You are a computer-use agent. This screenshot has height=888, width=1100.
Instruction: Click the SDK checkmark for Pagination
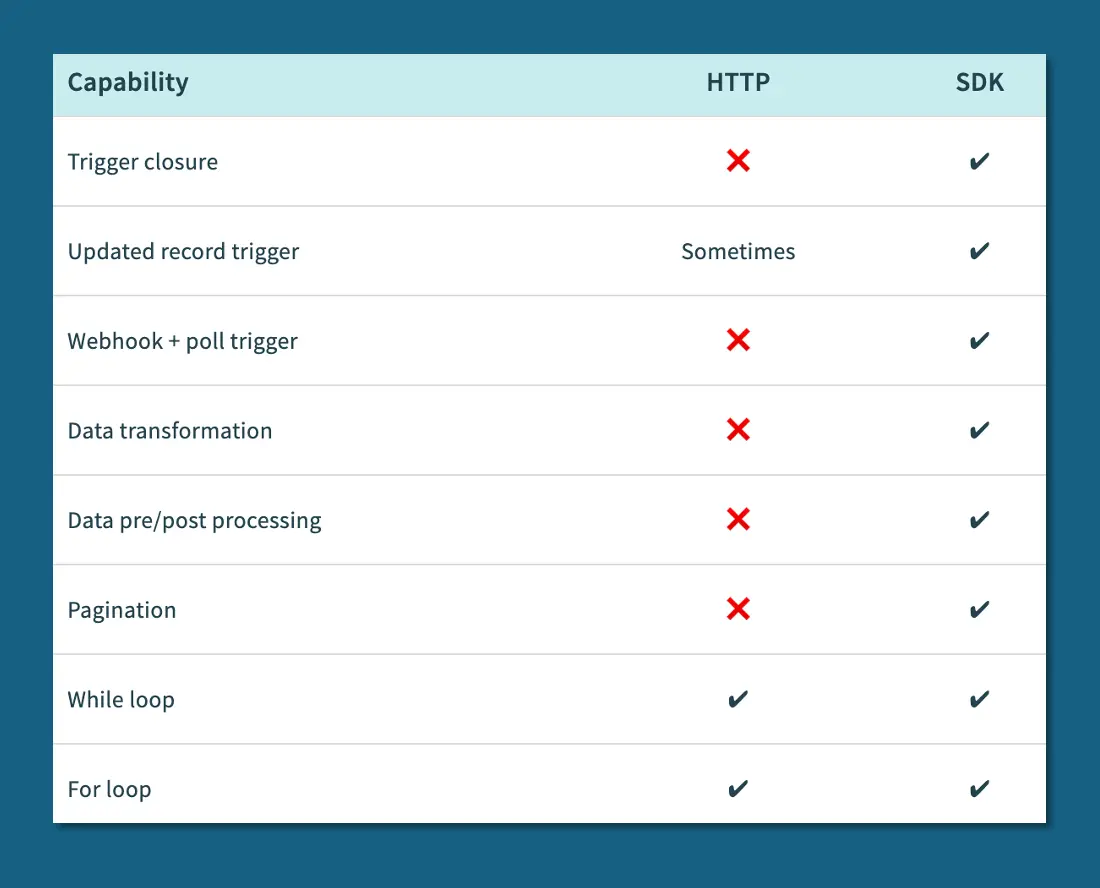point(979,609)
